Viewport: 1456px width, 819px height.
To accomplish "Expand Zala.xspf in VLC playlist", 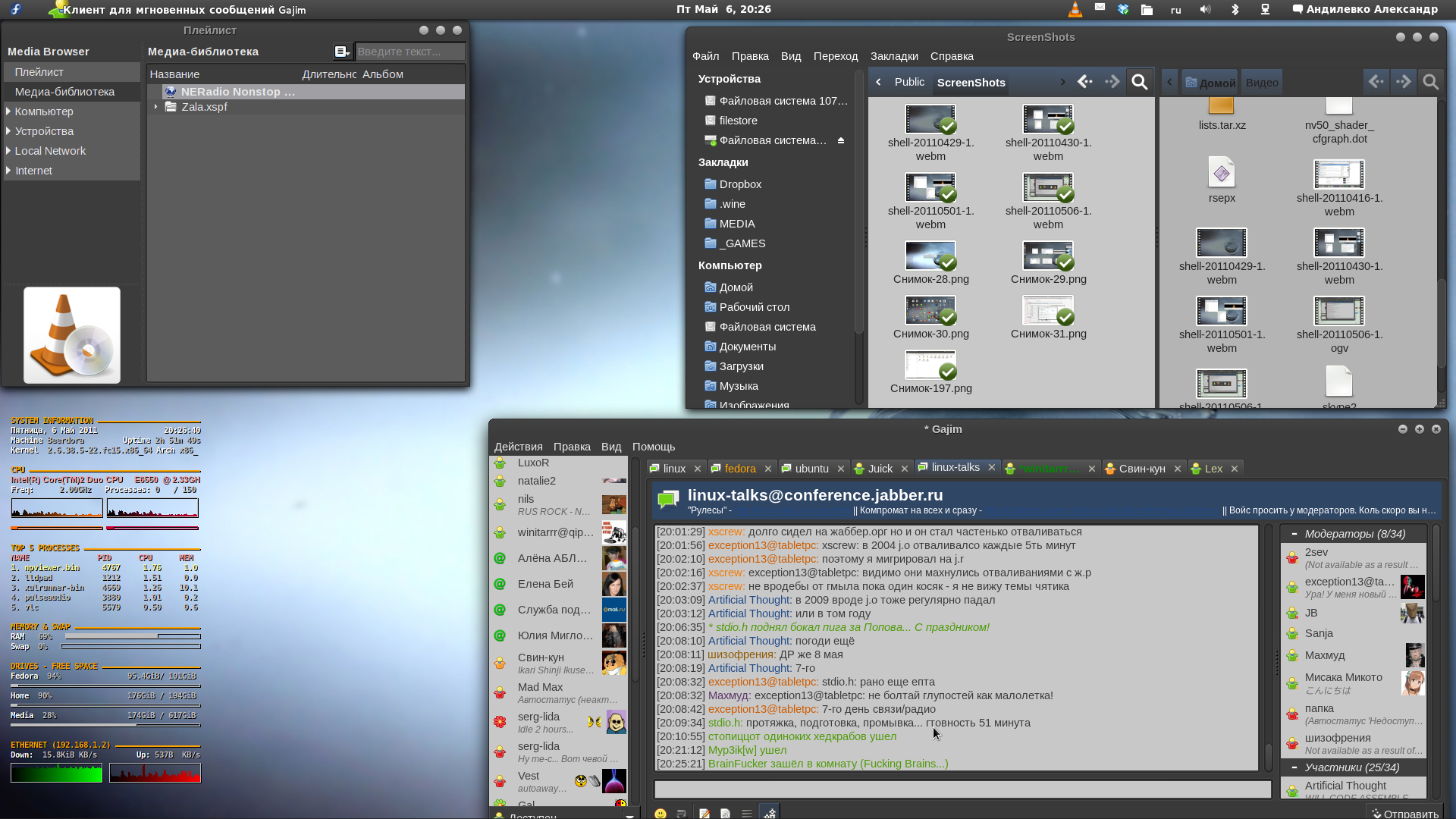I will 155,107.
